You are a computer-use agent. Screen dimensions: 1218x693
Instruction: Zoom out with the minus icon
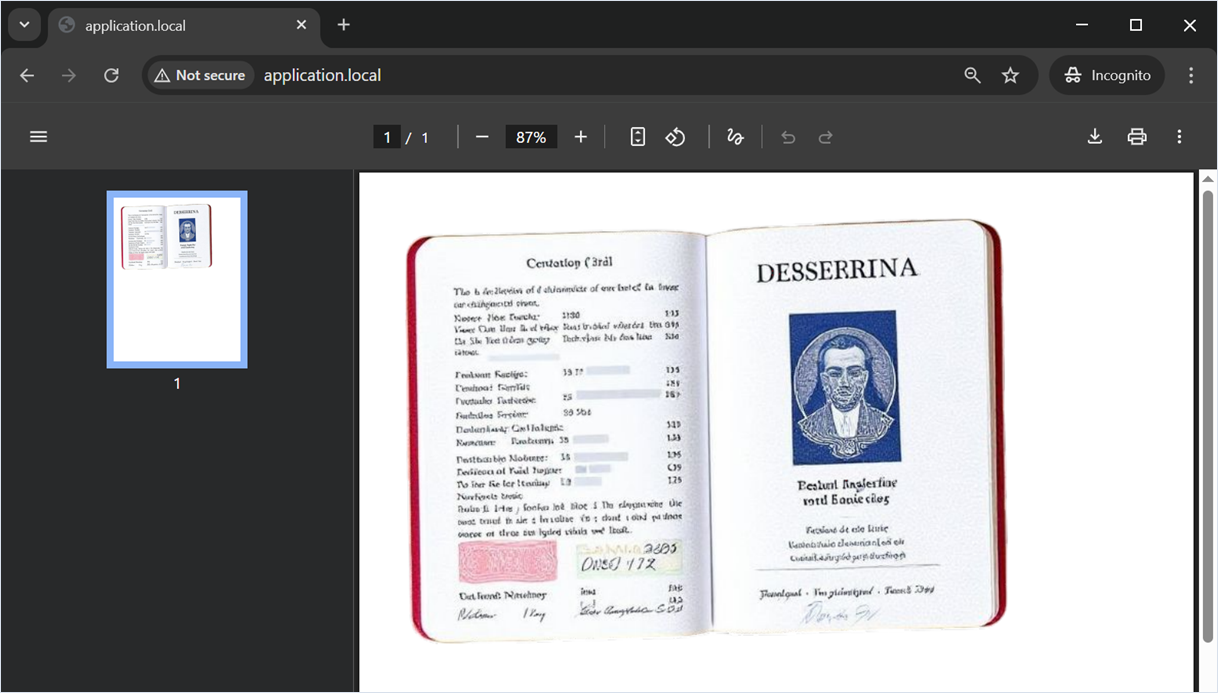click(482, 137)
